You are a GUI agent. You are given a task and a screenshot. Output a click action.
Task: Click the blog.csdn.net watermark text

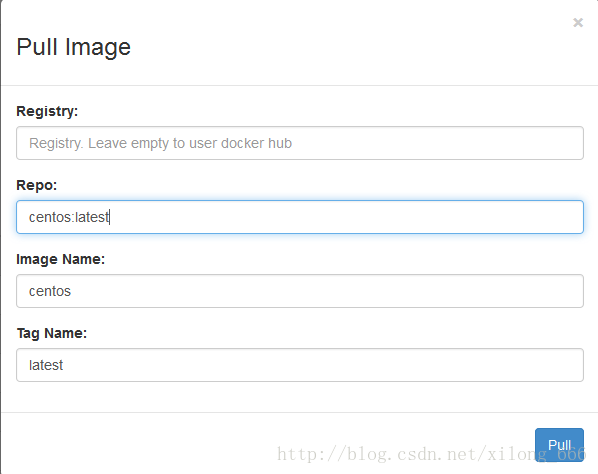[x=431, y=455]
